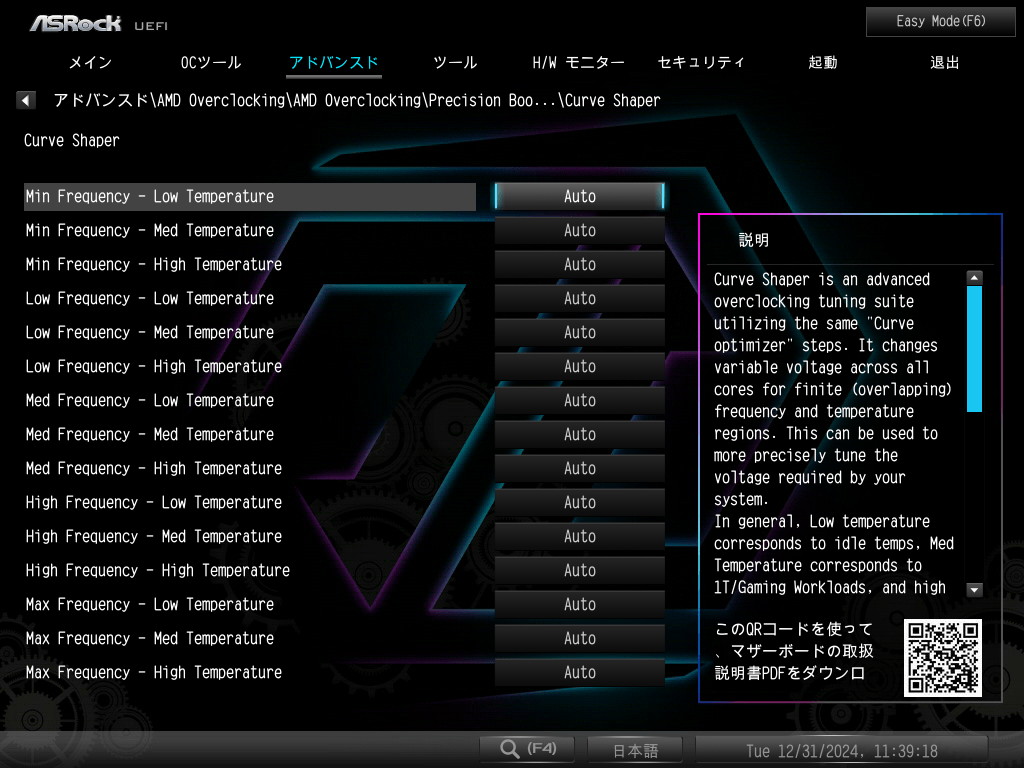
Task: Click the ASRock UEFI logo
Action: (x=98, y=24)
